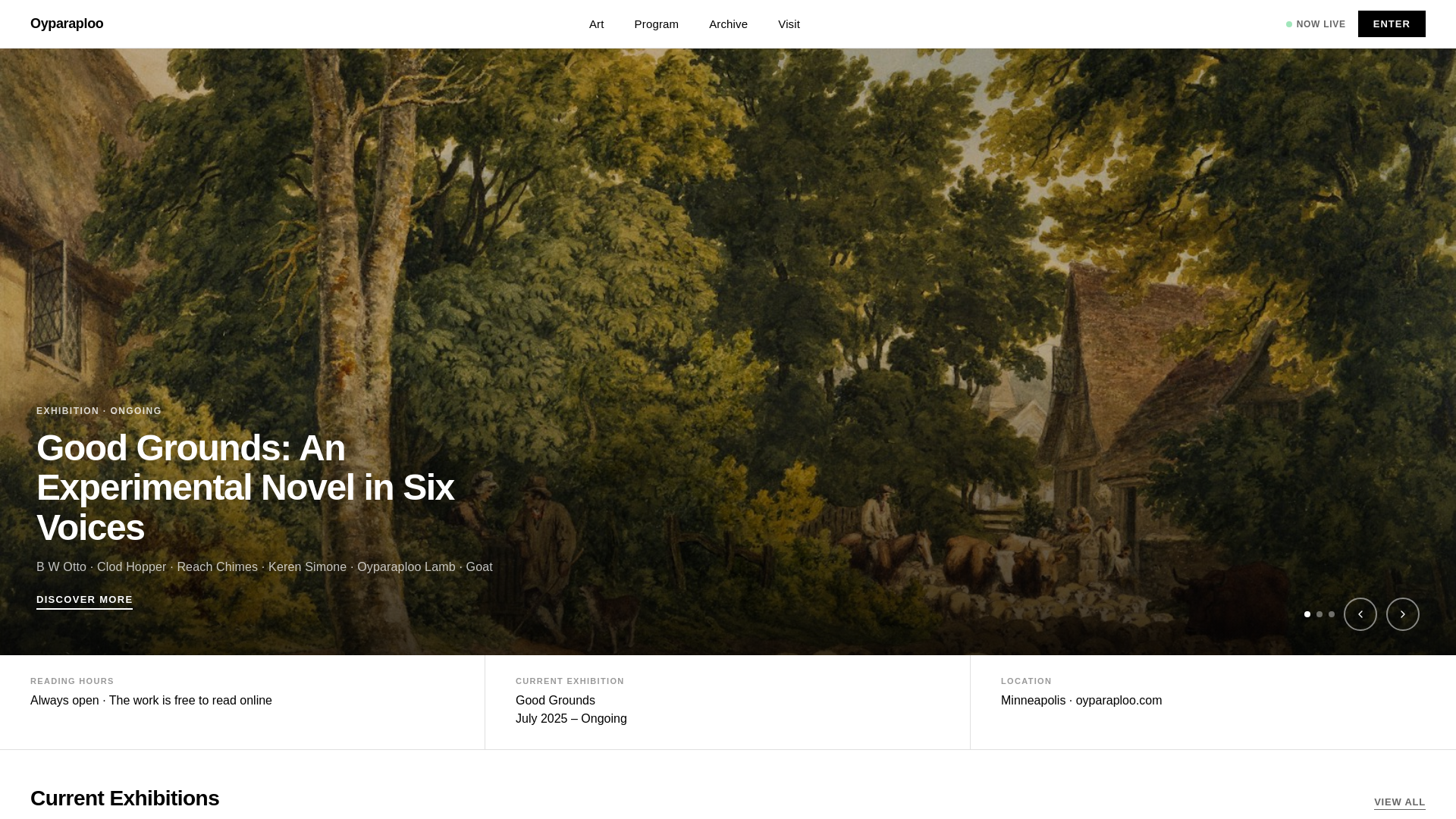Image resolution: width=1456 pixels, height=819 pixels.
Task: Click the black ENTER button
Action: coord(1392,24)
